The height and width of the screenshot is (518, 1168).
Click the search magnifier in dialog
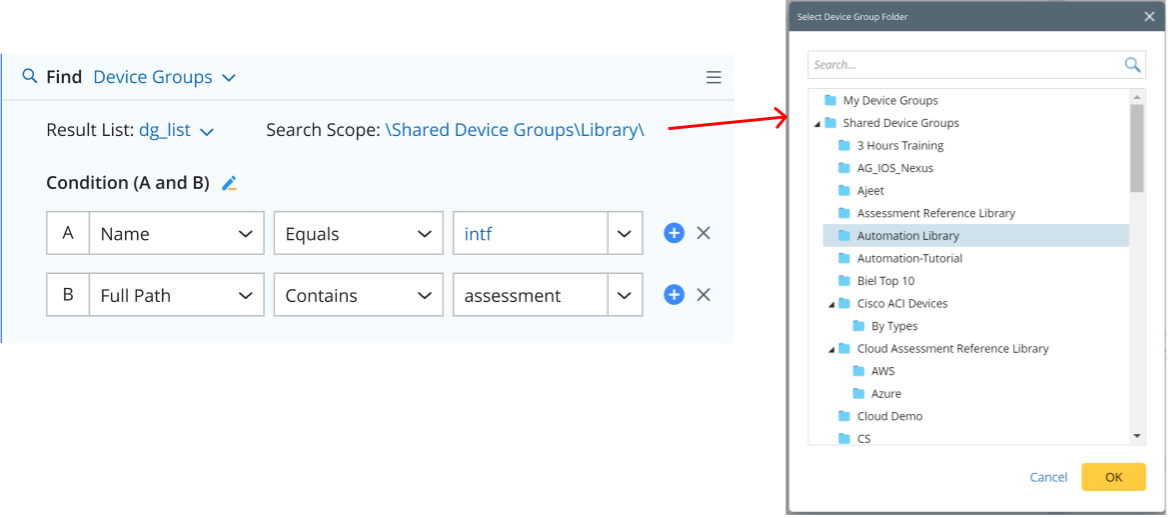pos(1132,65)
